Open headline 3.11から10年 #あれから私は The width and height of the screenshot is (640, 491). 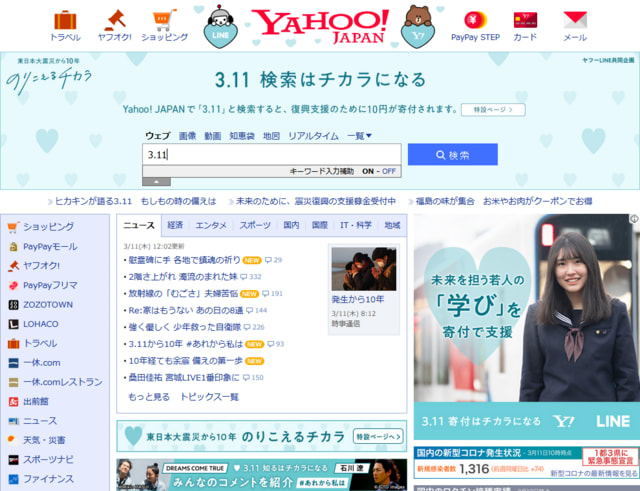[x=186, y=344]
